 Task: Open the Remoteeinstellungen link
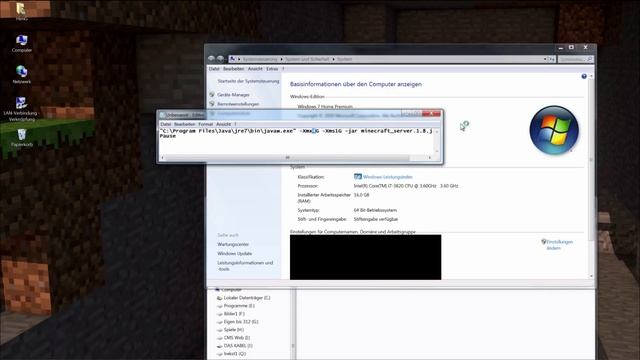tap(238, 104)
